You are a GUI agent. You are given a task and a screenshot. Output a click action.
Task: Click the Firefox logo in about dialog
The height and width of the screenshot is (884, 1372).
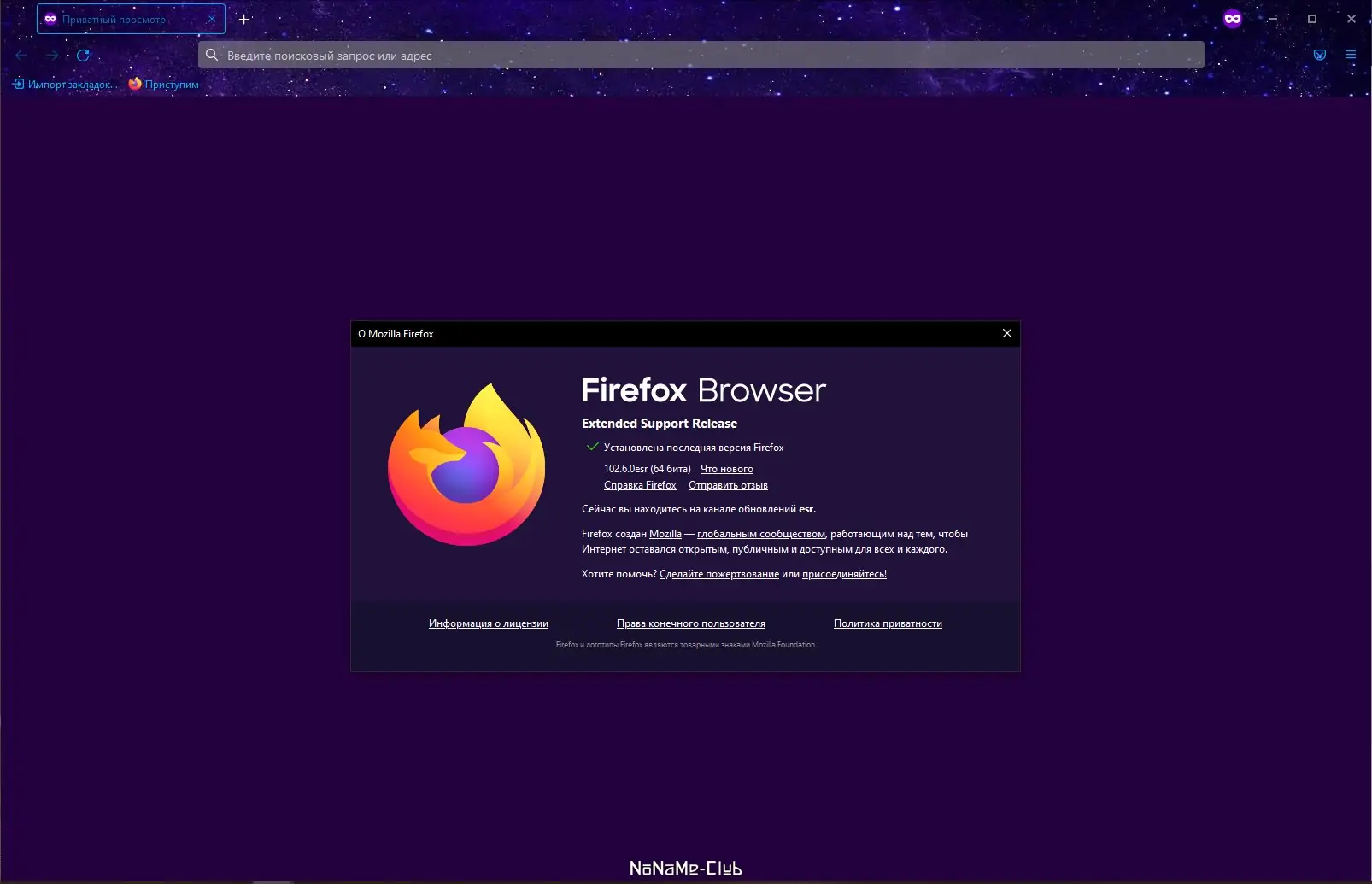click(466, 464)
